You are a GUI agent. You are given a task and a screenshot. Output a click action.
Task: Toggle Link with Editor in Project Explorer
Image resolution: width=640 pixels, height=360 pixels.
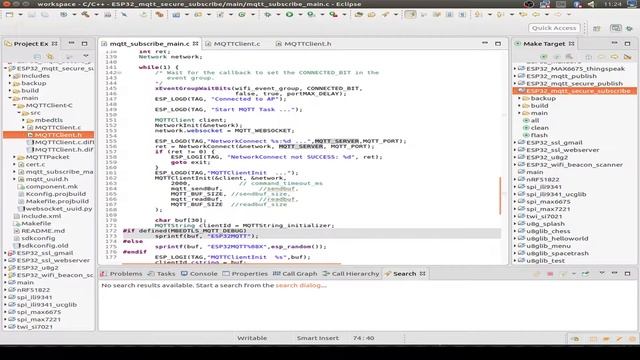point(50,56)
